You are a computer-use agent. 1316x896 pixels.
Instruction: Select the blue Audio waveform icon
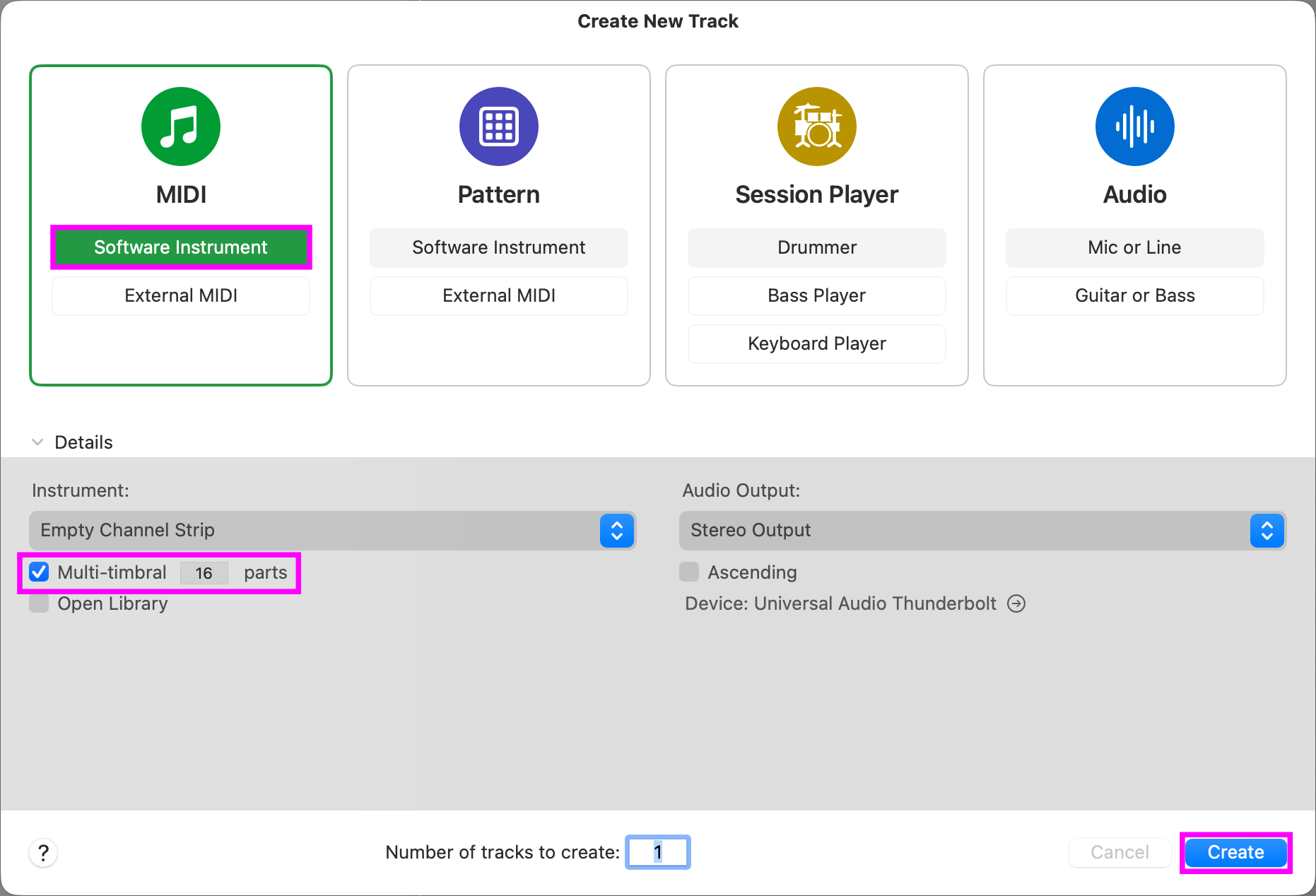click(x=1135, y=126)
